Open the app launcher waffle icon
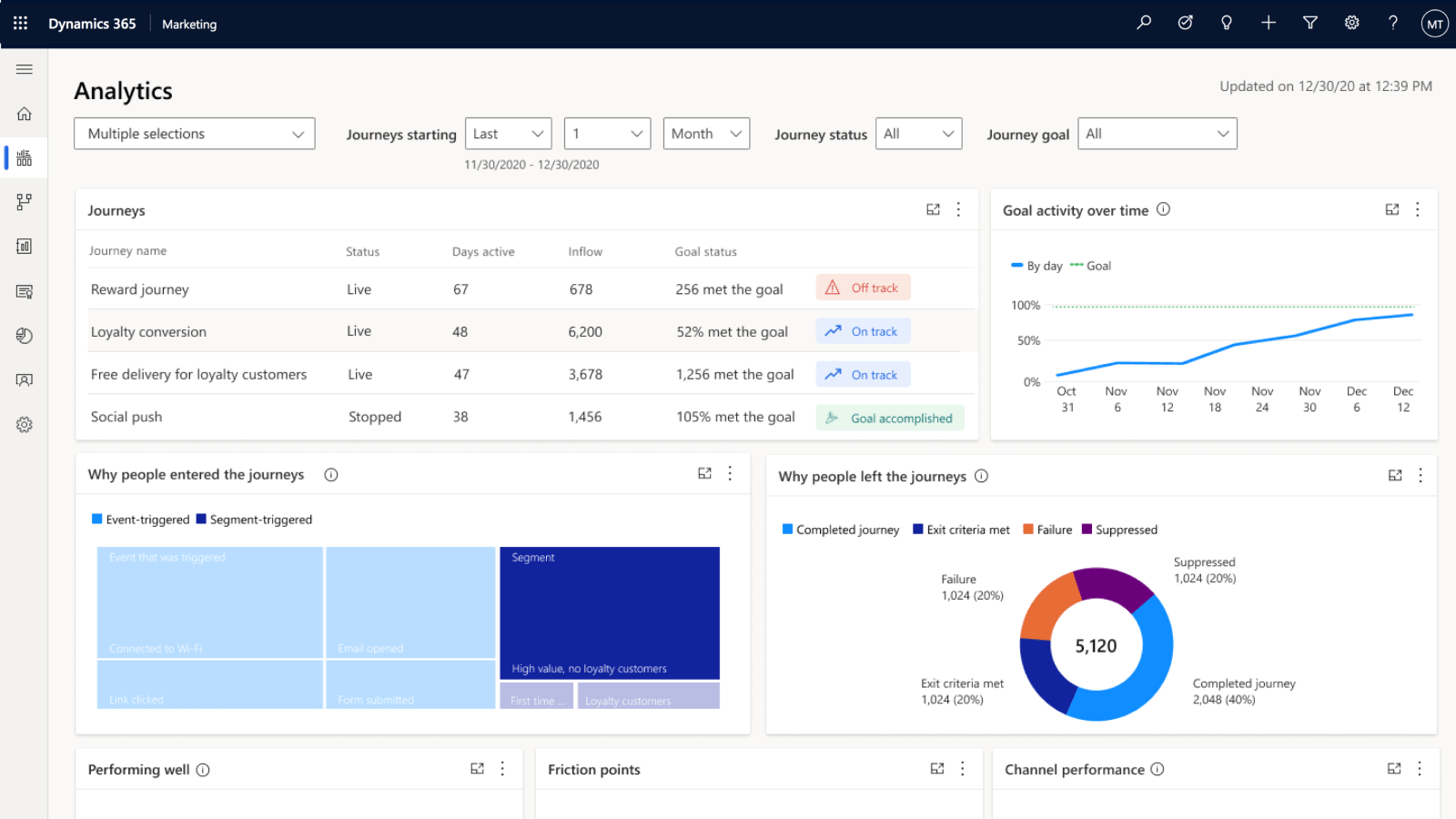This screenshot has width=1456, height=819. click(20, 23)
